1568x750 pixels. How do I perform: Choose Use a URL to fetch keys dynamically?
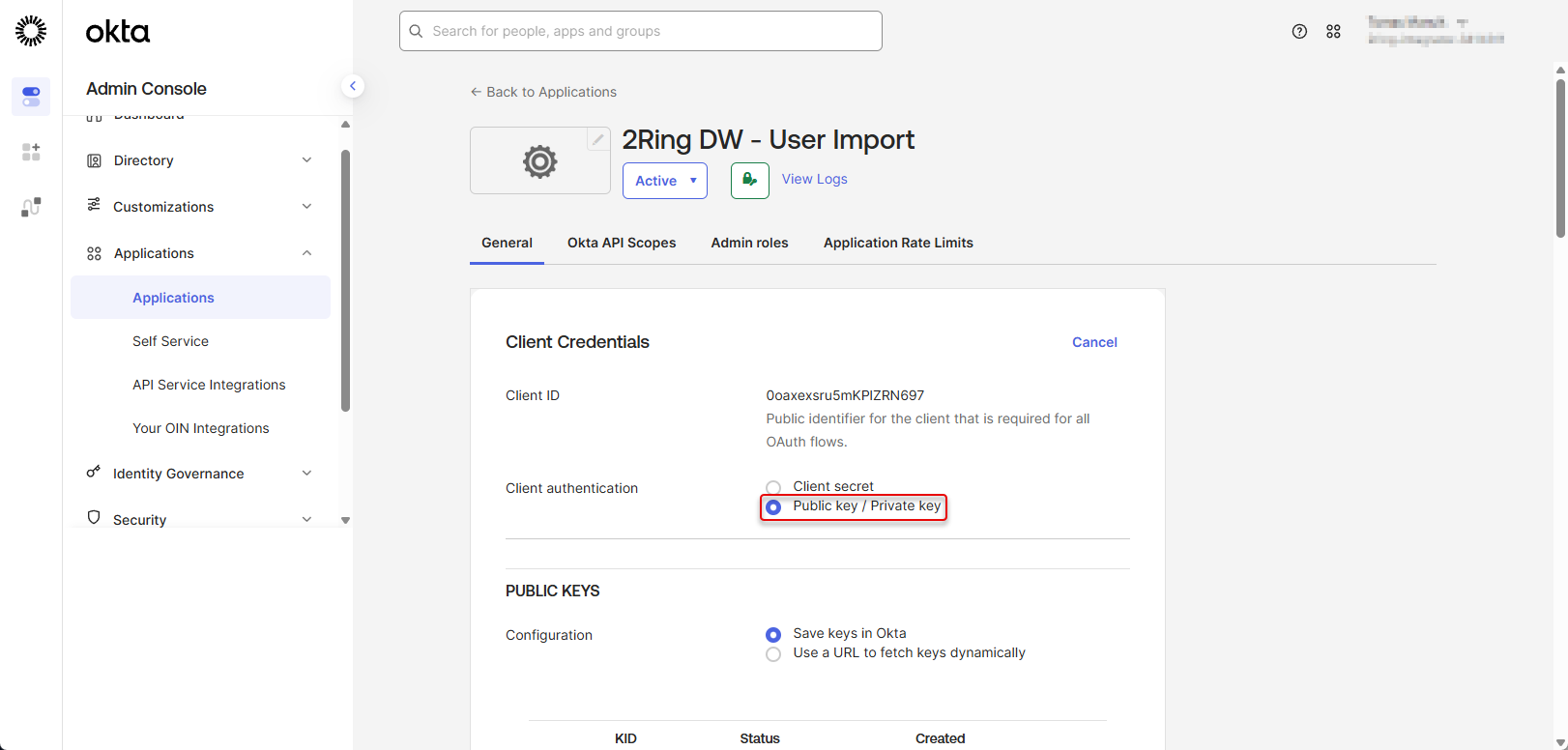click(773, 654)
